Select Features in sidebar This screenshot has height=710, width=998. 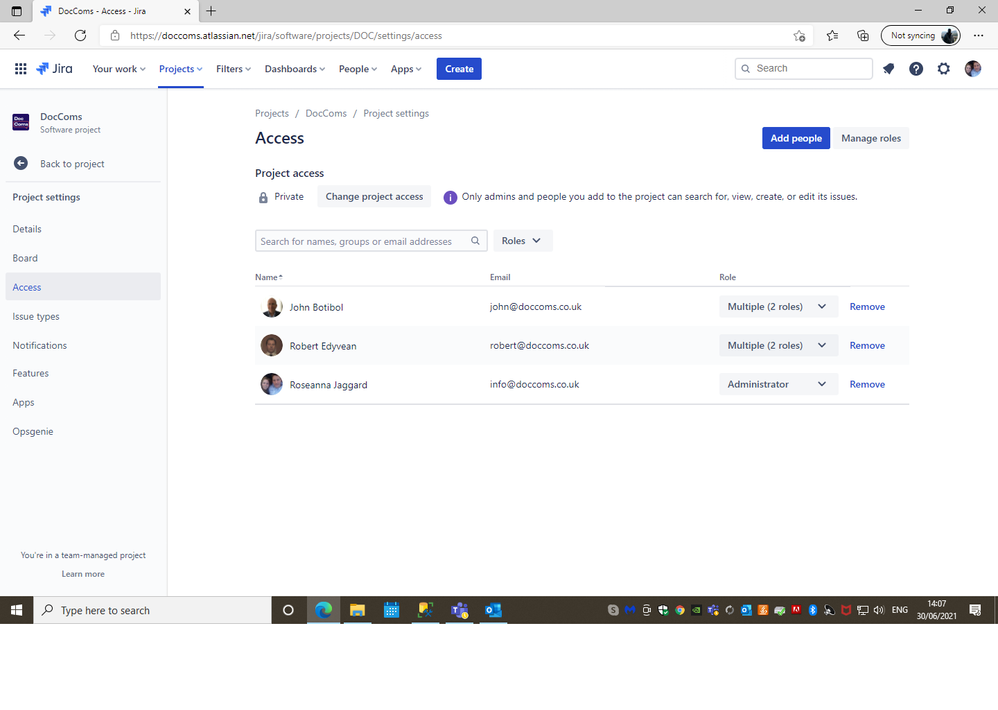pos(83,373)
